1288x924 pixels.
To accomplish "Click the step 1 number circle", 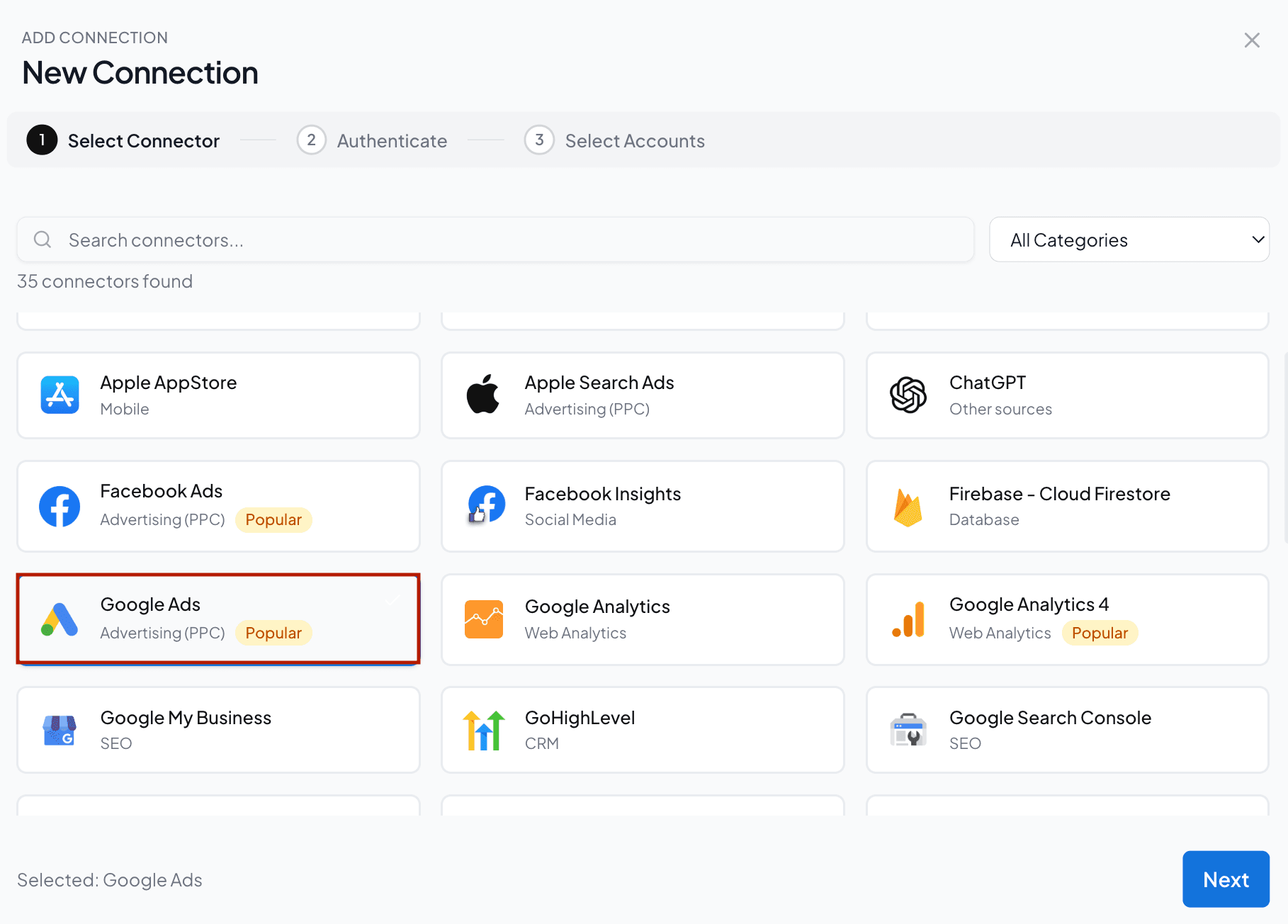I will (x=42, y=140).
